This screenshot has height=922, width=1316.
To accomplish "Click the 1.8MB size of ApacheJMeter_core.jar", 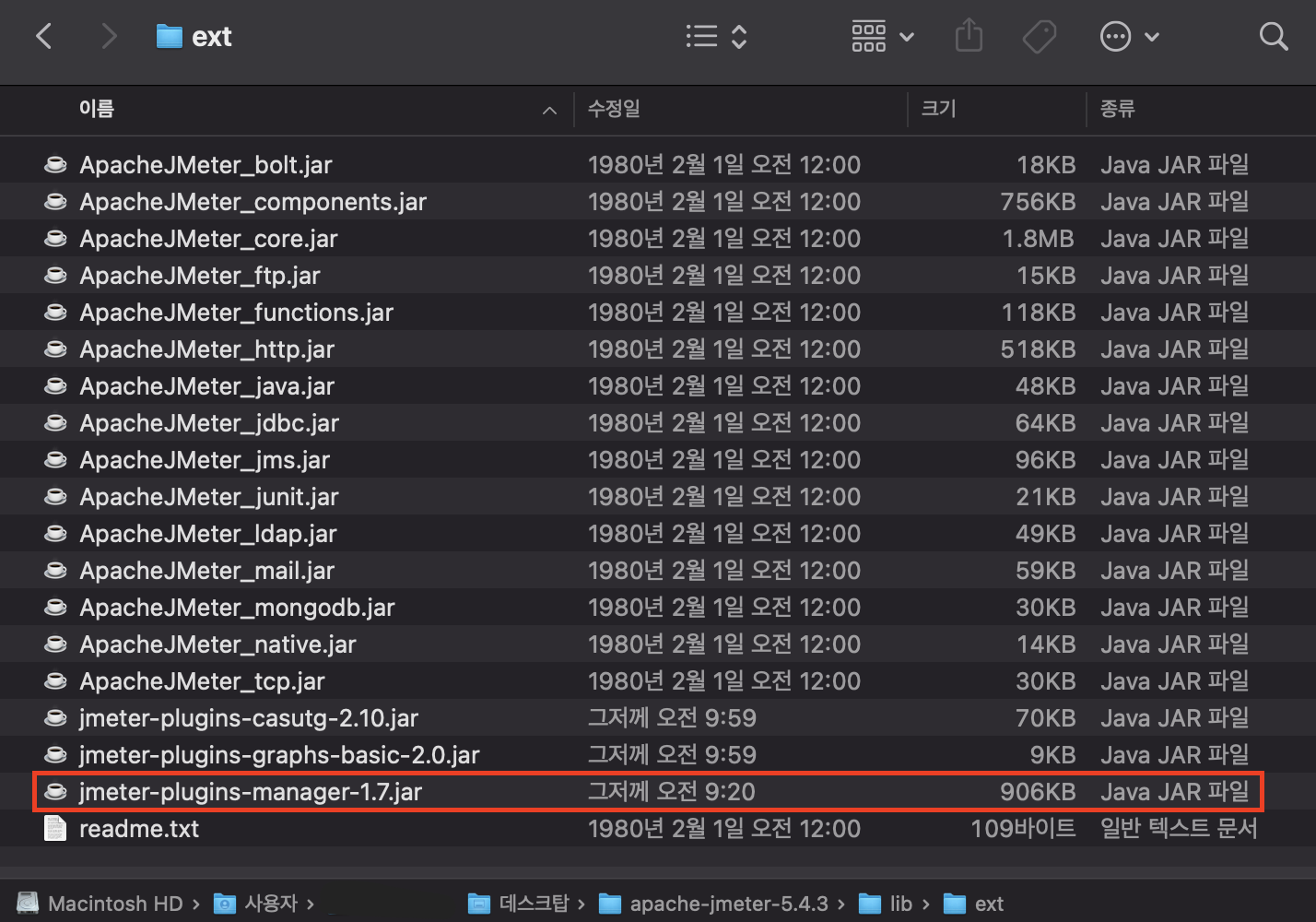I will point(1038,239).
